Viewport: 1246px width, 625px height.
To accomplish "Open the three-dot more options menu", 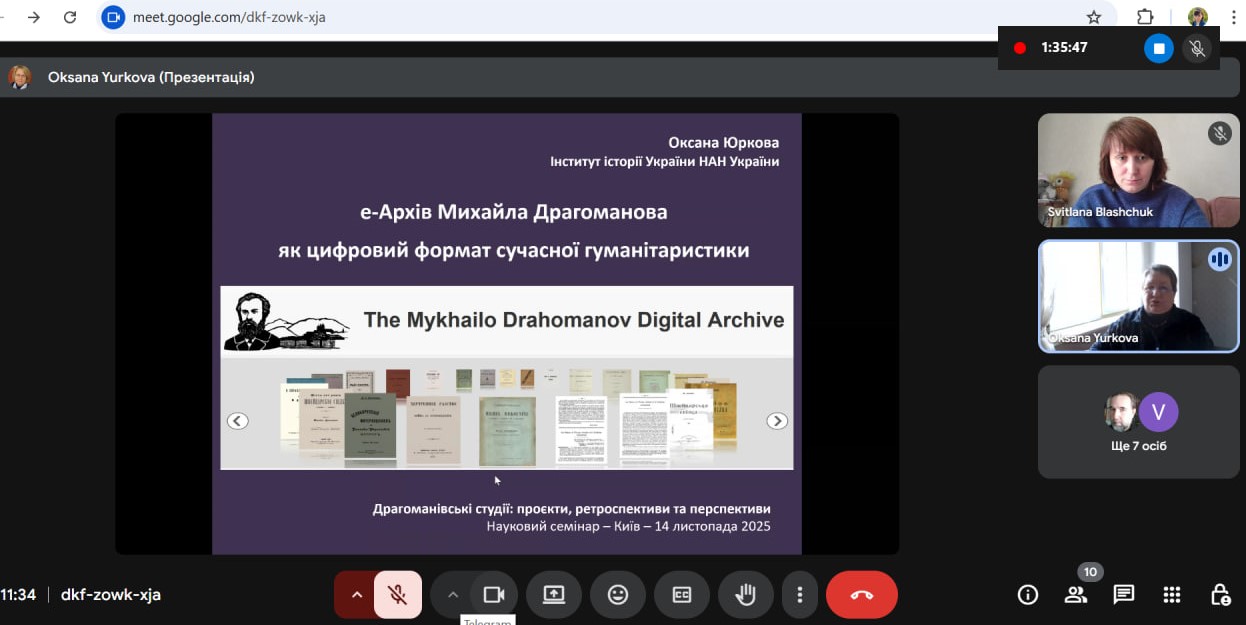I will pyautogui.click(x=799, y=595).
